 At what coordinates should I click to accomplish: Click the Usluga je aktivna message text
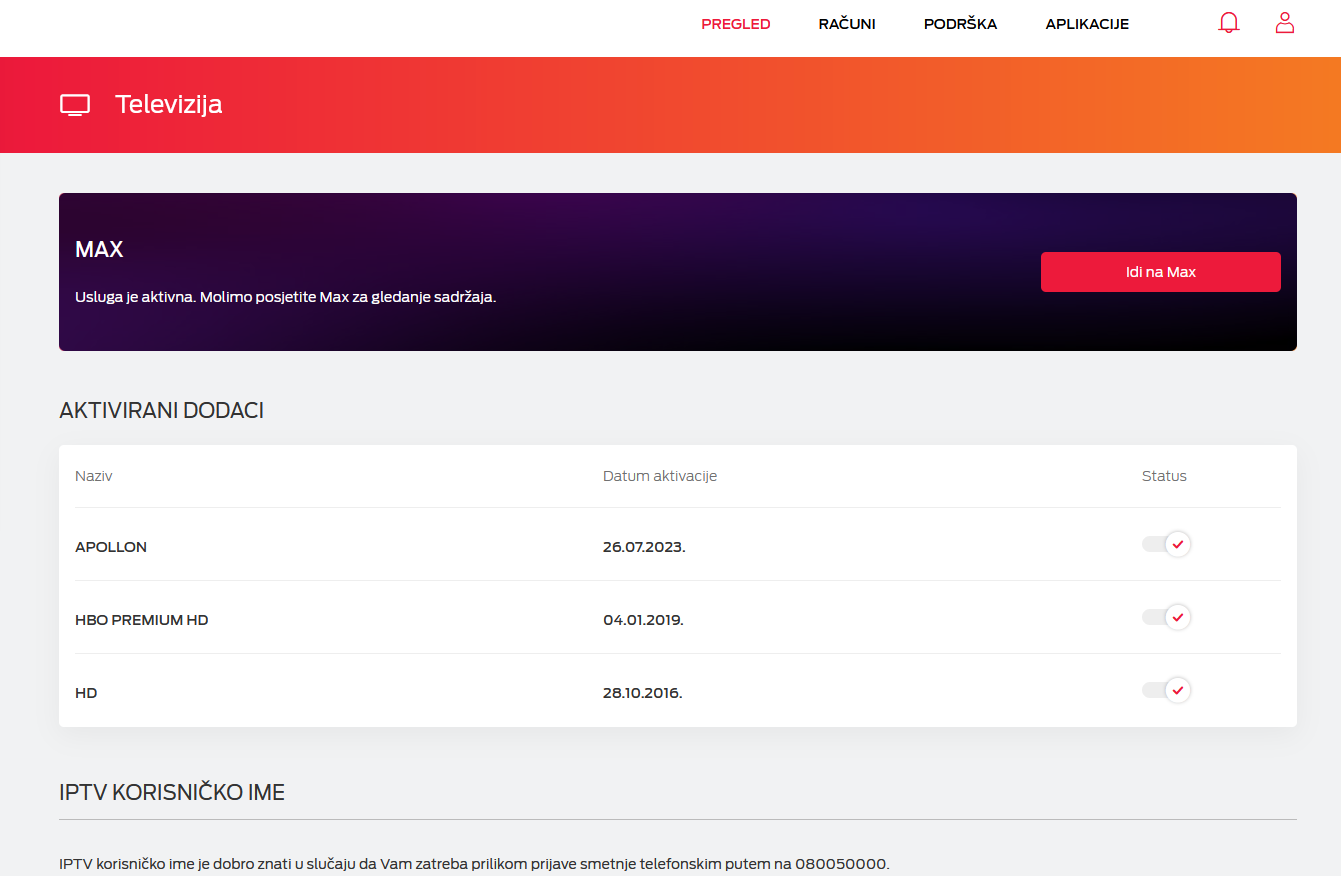click(x=286, y=298)
